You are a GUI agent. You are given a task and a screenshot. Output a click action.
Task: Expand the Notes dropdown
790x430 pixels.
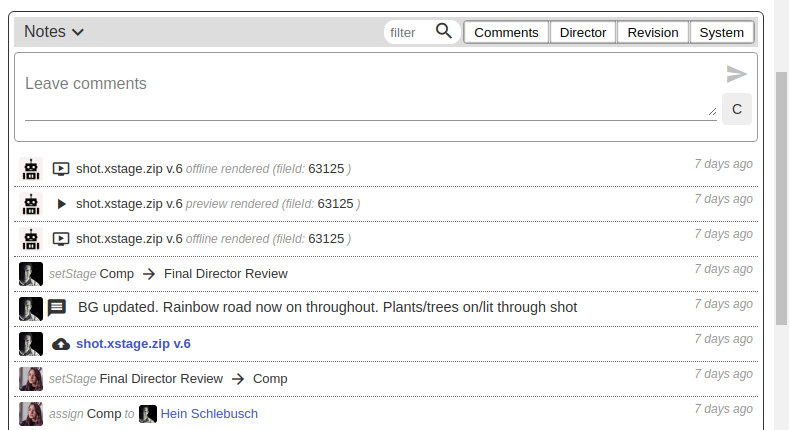click(x=54, y=32)
